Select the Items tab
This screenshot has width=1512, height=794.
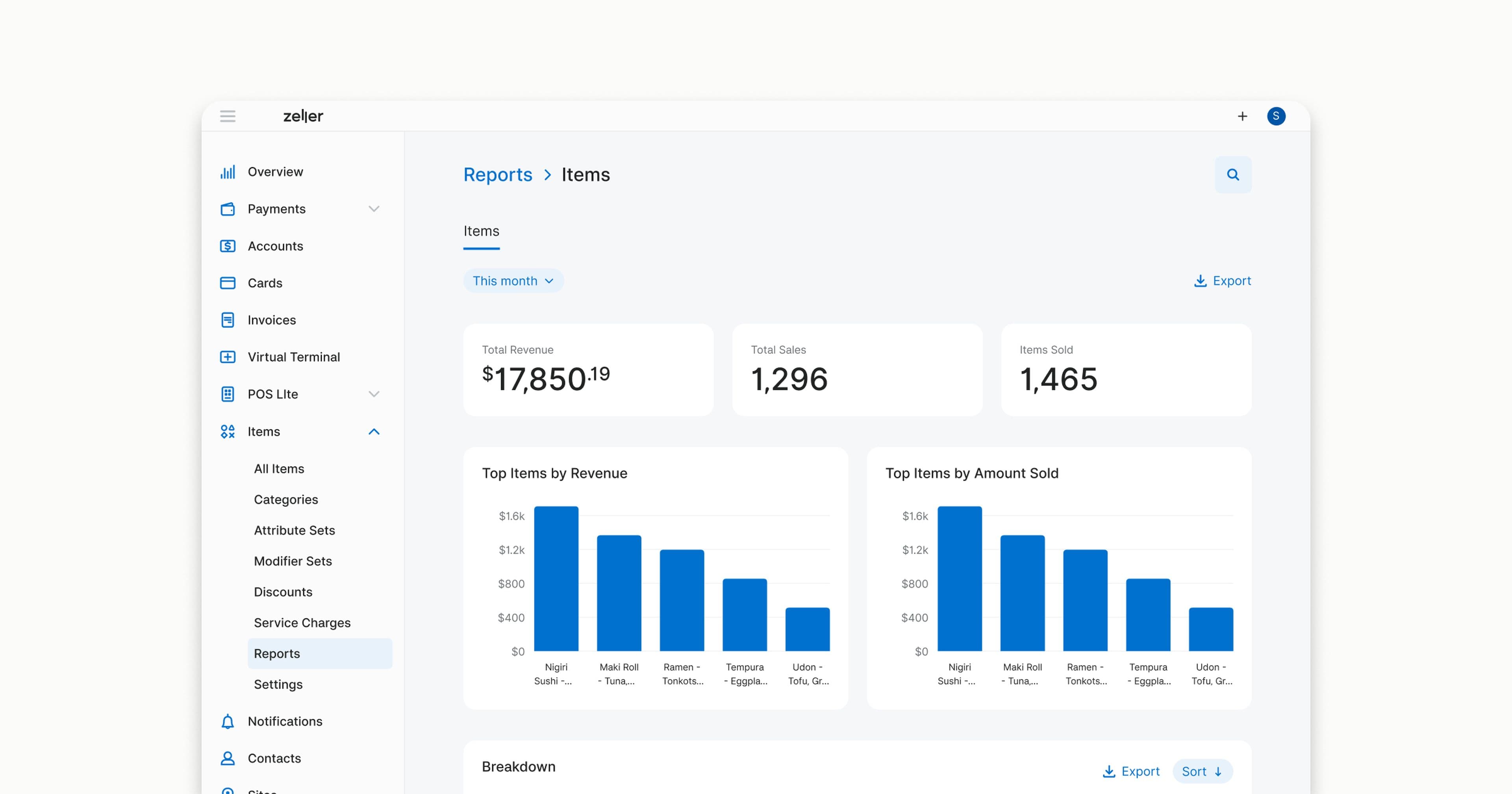pos(481,232)
